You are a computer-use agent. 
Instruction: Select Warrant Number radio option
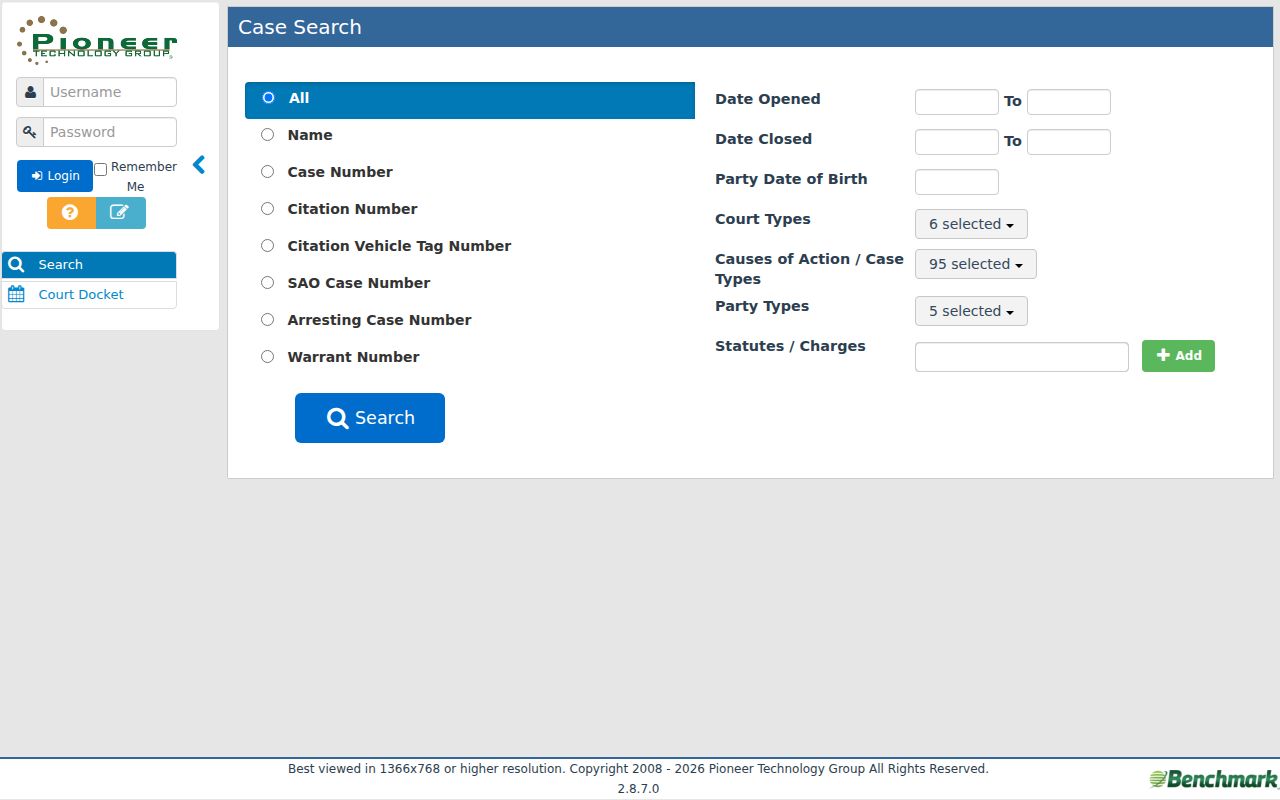(267, 357)
